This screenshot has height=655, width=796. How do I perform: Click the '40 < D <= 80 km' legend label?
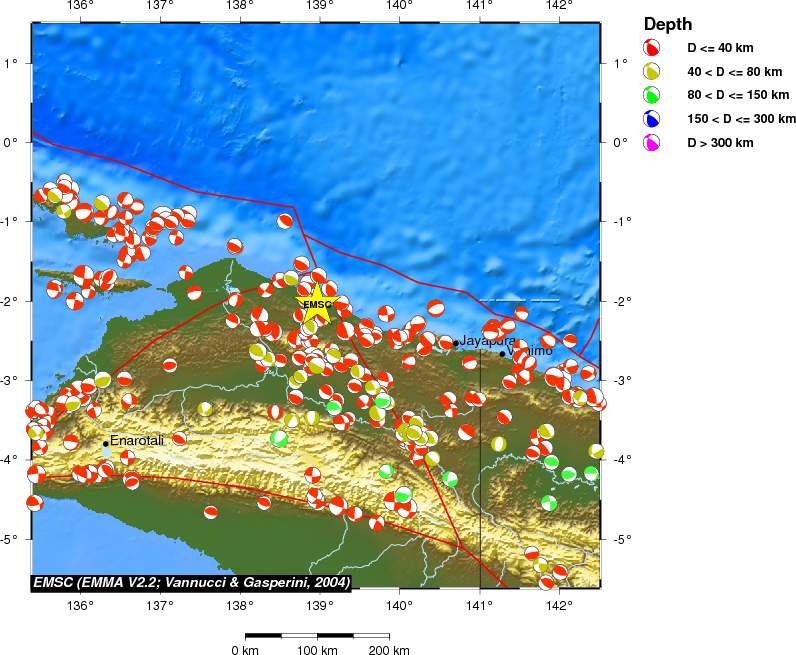click(735, 72)
